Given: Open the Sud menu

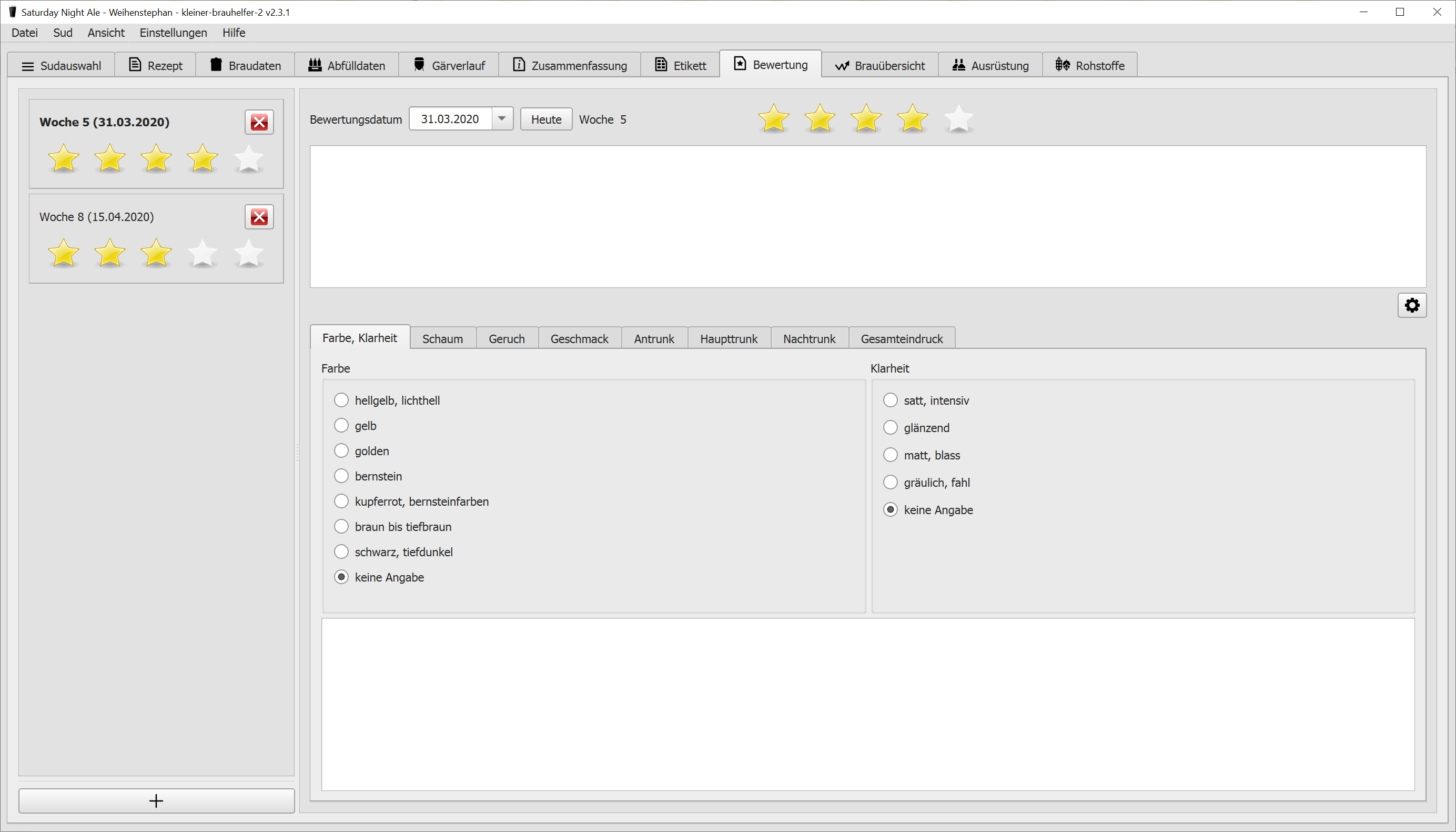Looking at the screenshot, I should pyautogui.click(x=62, y=33).
